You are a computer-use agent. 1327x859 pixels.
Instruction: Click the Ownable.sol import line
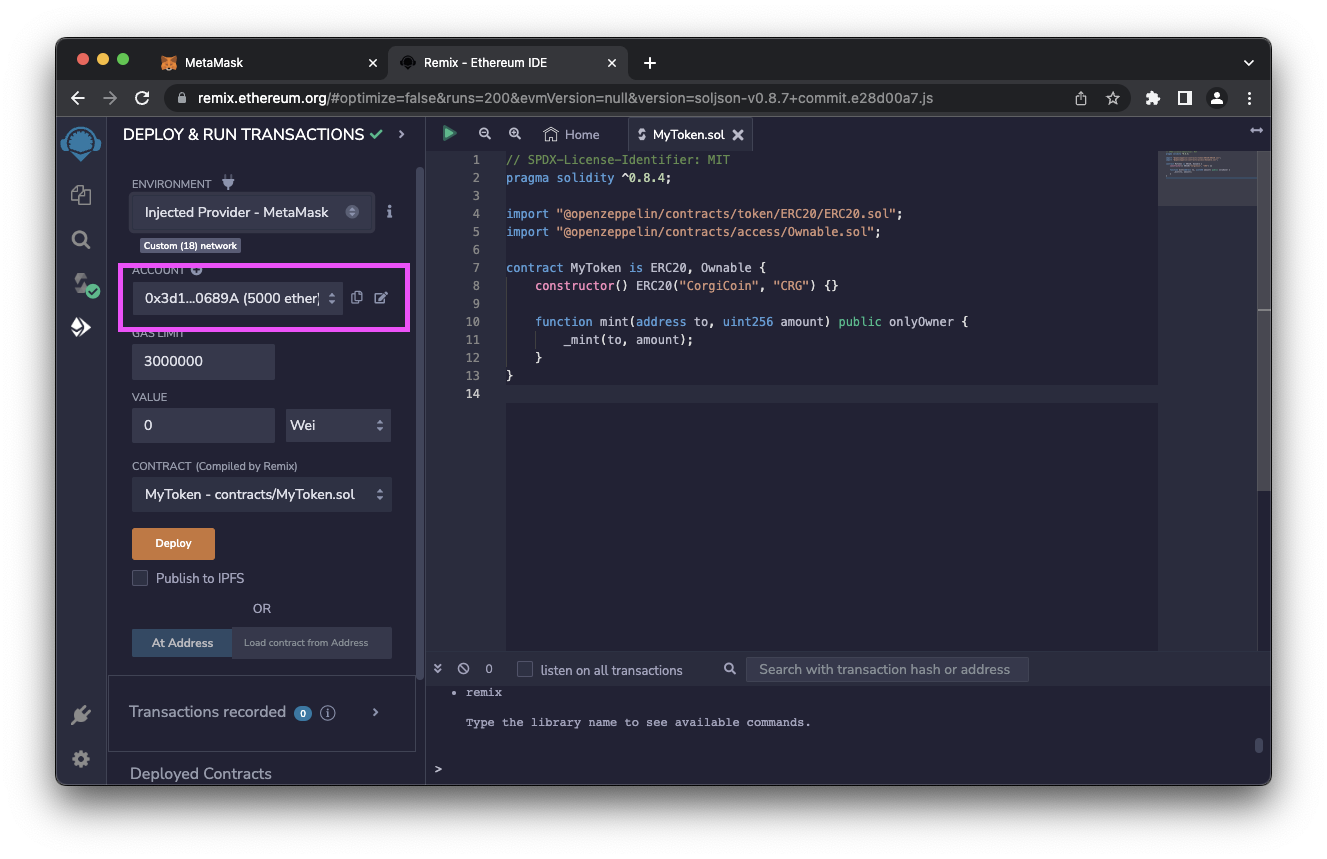pos(693,231)
